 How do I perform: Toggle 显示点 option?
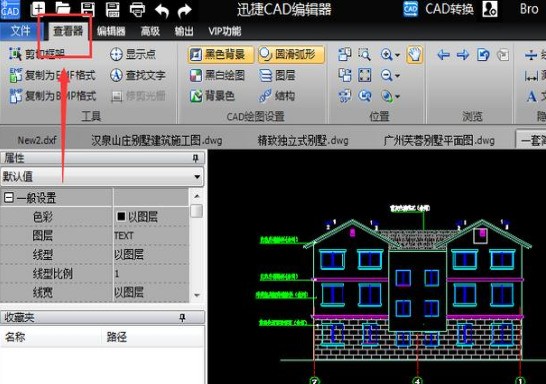coord(132,54)
